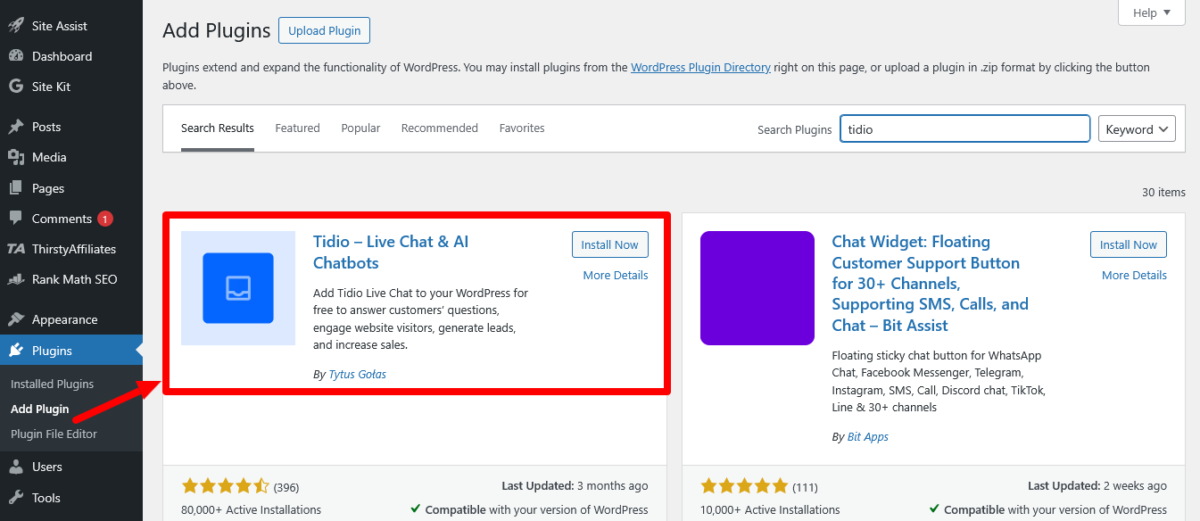1200x521 pixels.
Task: Click the Tidio plugin logo thumbnail
Action: coord(238,288)
